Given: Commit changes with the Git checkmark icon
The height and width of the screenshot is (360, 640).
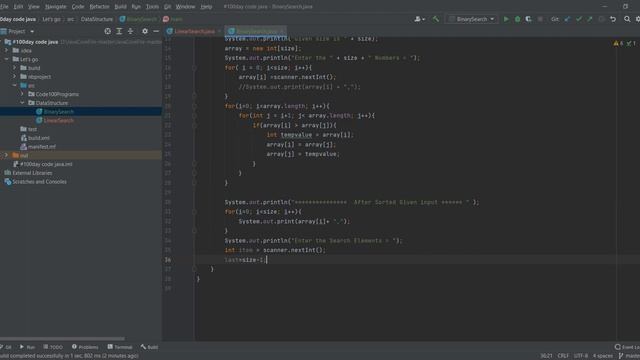Looking at the screenshot, I should coord(579,19).
